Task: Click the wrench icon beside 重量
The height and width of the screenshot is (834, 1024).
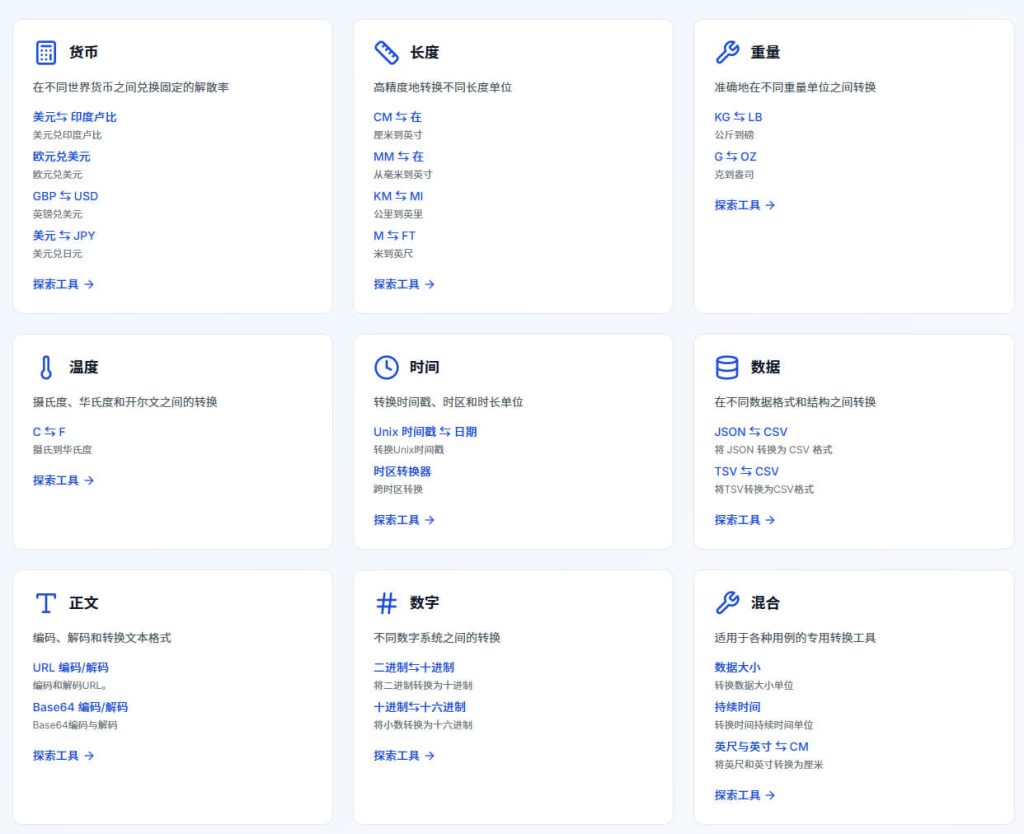Action: tap(727, 52)
